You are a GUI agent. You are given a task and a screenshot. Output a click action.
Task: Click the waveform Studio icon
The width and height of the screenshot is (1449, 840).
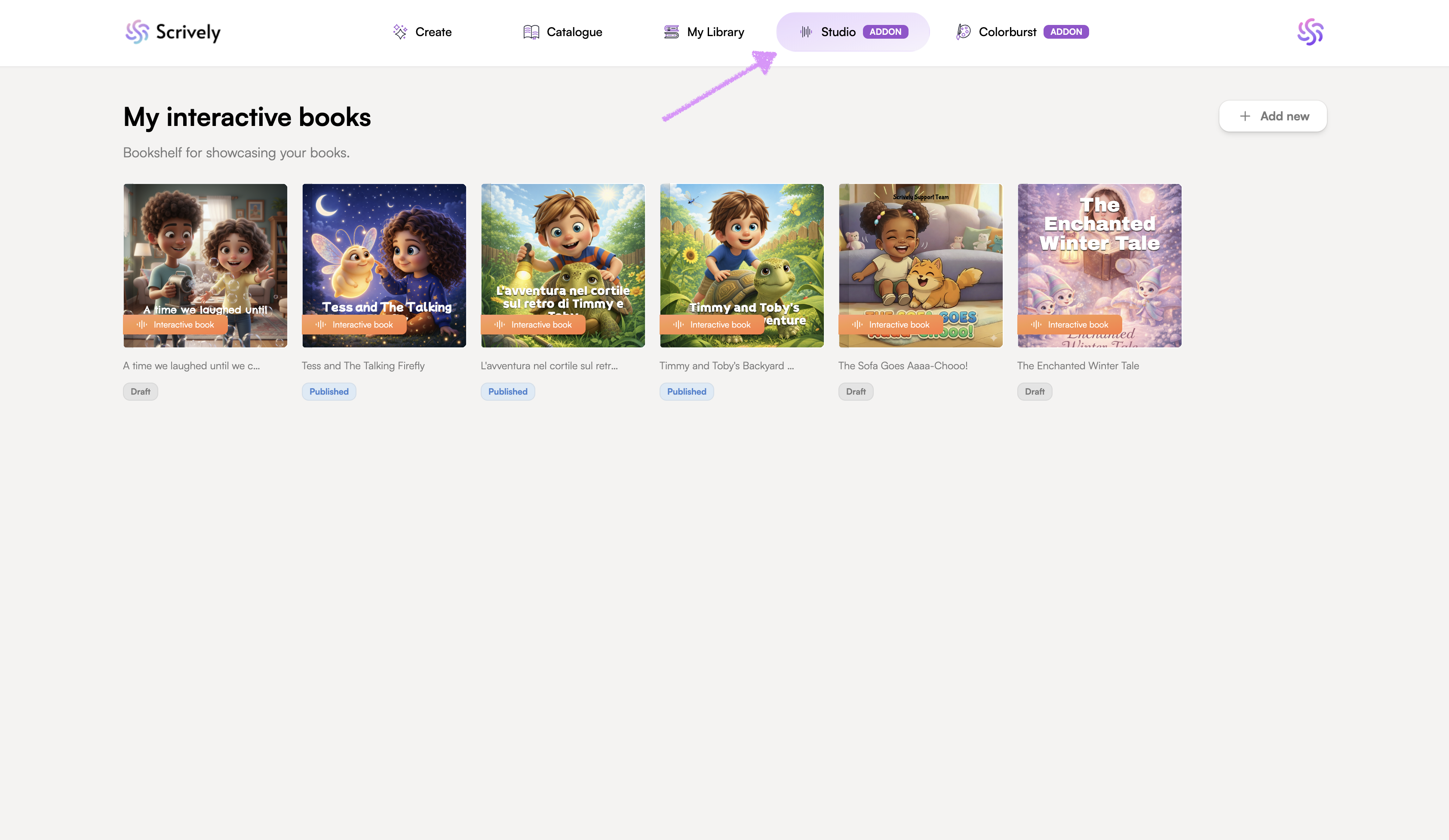pyautogui.click(x=806, y=32)
